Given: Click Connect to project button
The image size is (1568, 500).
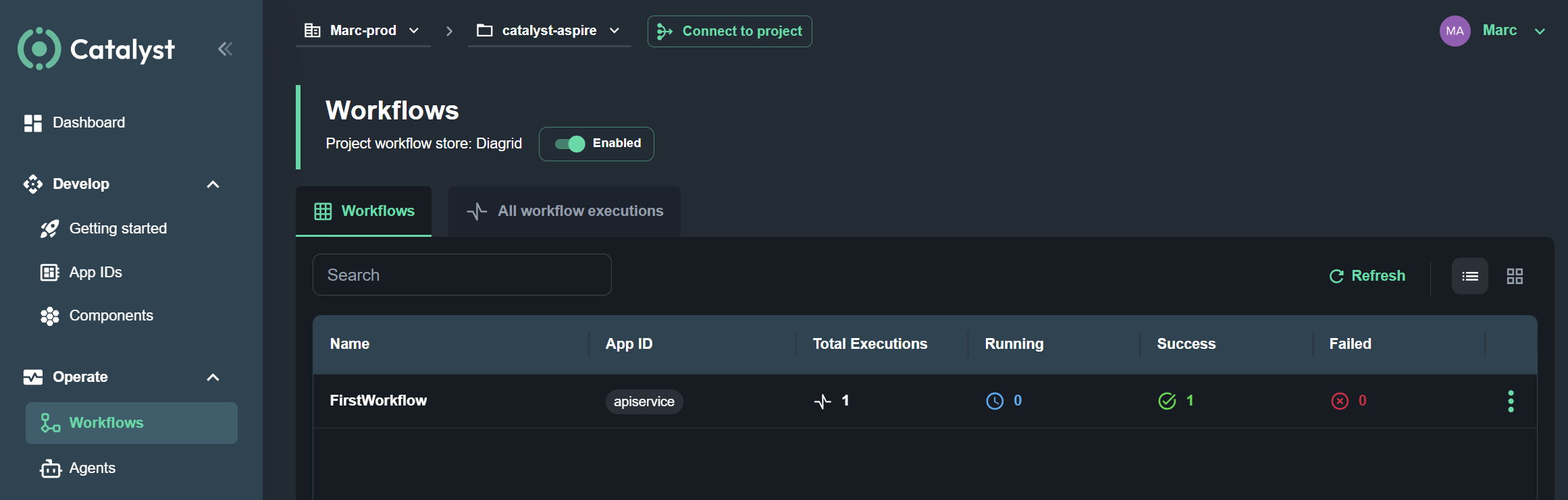Looking at the screenshot, I should click(x=729, y=31).
